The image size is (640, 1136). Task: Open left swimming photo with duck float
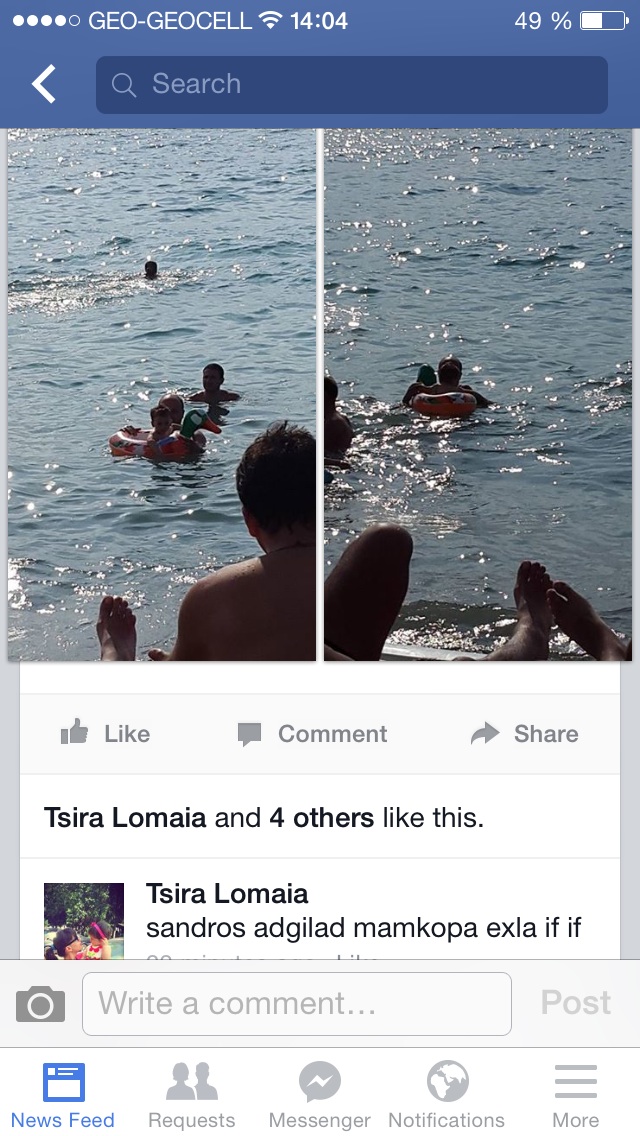click(162, 395)
